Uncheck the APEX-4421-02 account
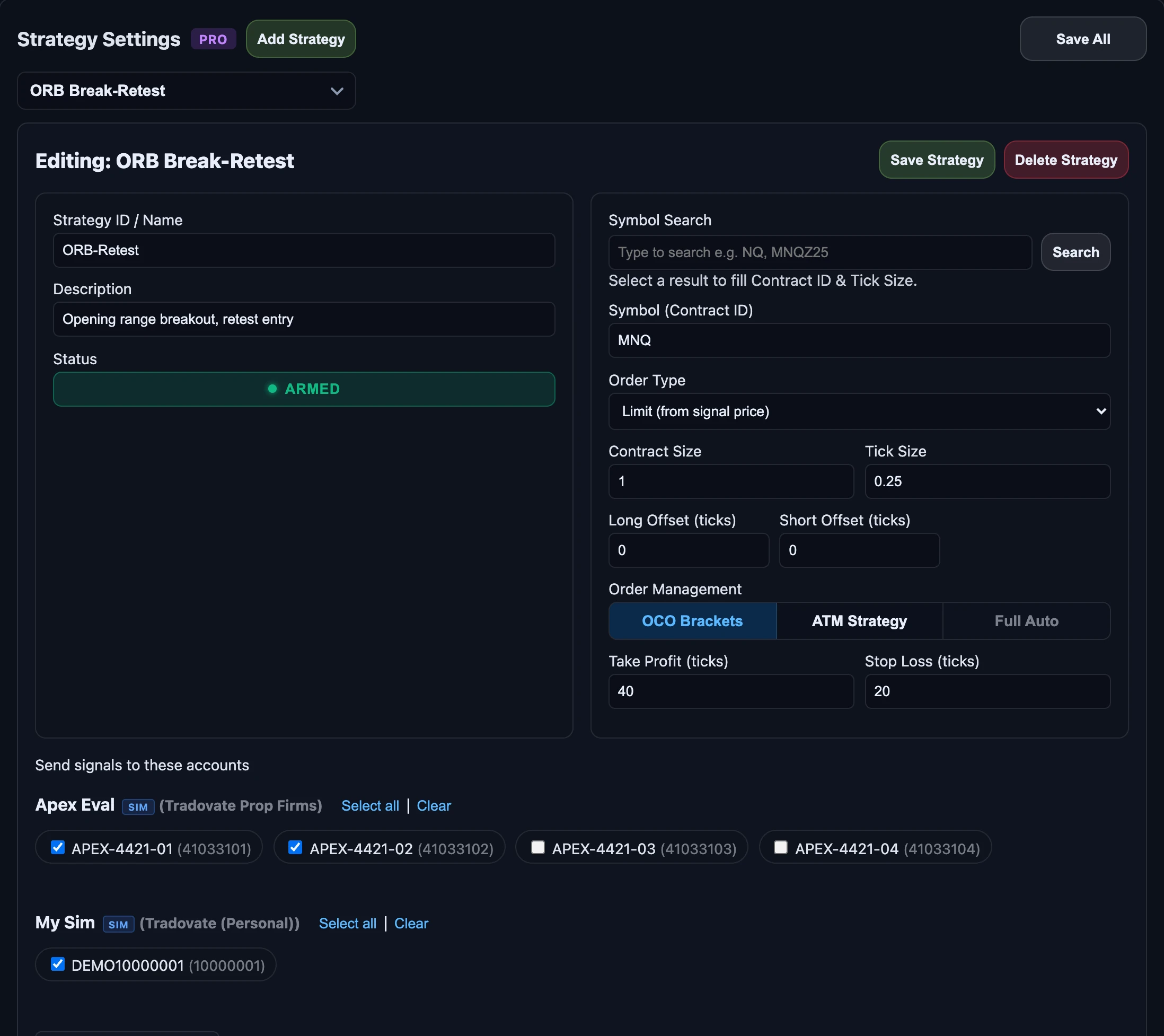The image size is (1164, 1036). [x=295, y=847]
